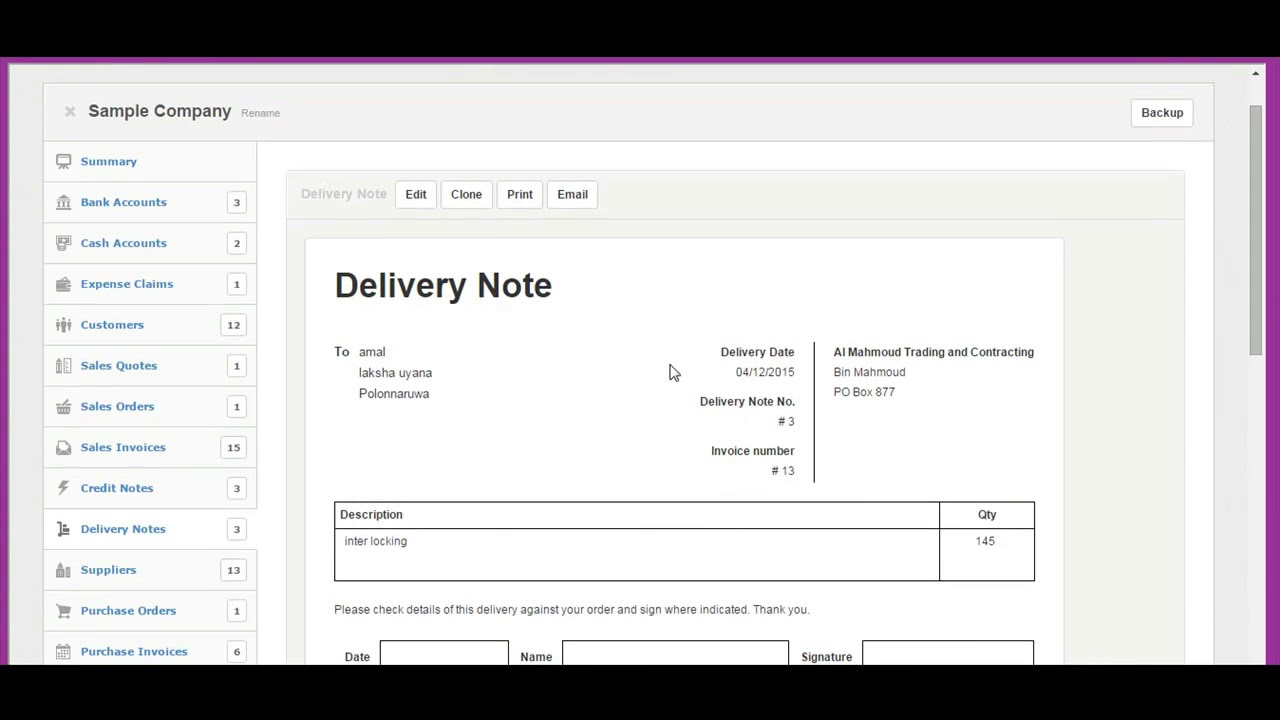The width and height of the screenshot is (1280, 720).
Task: Go to Cash Accounts
Action: pyautogui.click(x=124, y=243)
